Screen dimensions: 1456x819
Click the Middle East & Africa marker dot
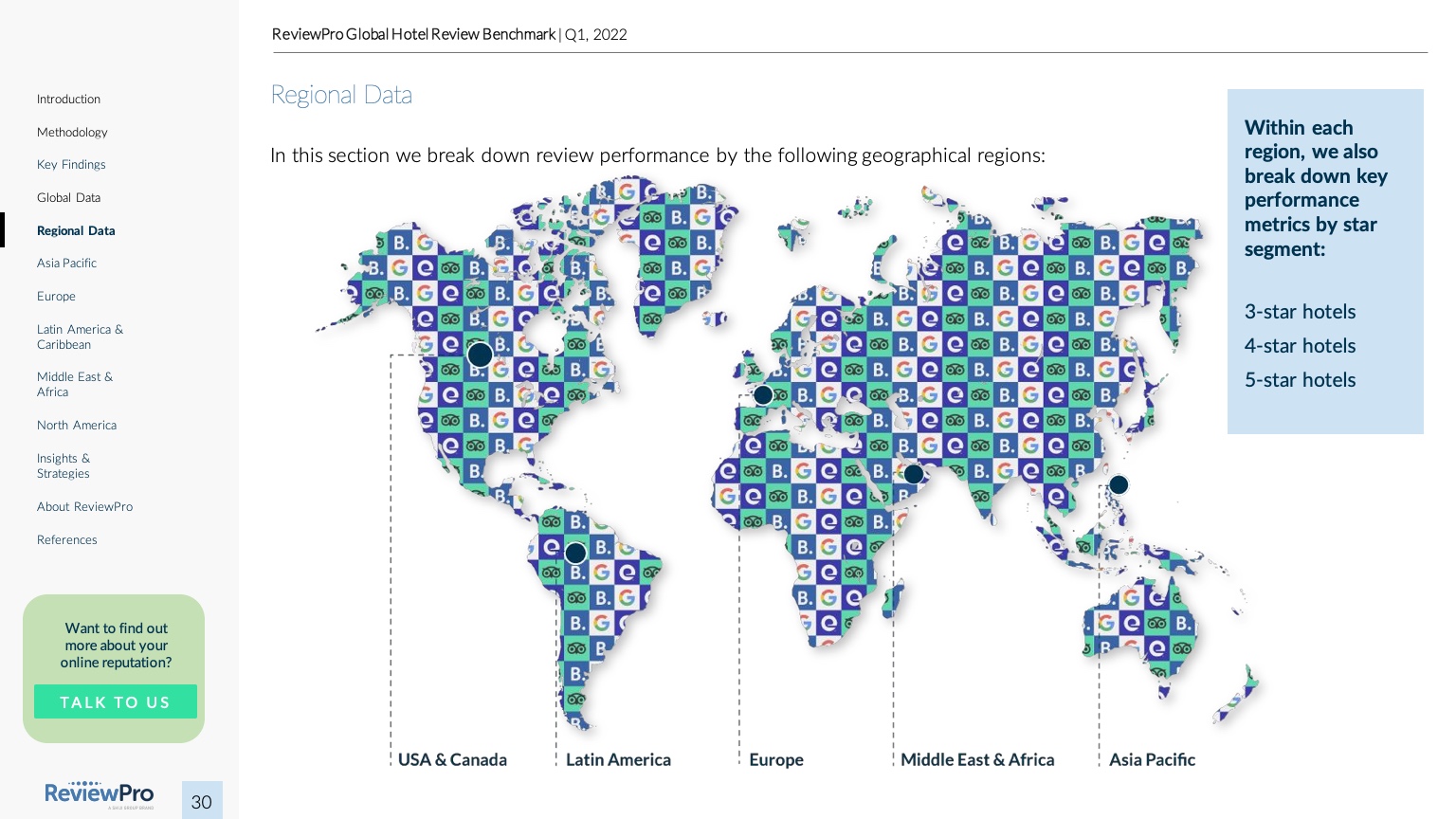[914, 474]
